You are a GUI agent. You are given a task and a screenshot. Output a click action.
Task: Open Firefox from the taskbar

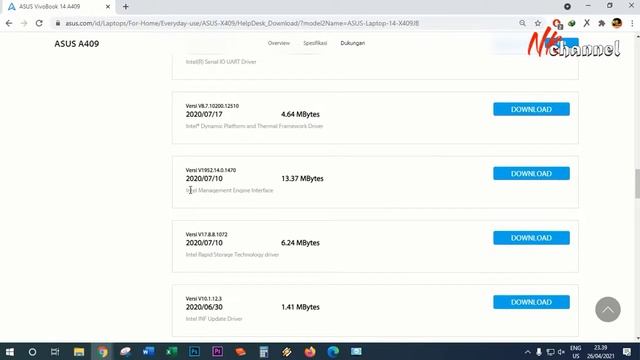[x=310, y=351]
